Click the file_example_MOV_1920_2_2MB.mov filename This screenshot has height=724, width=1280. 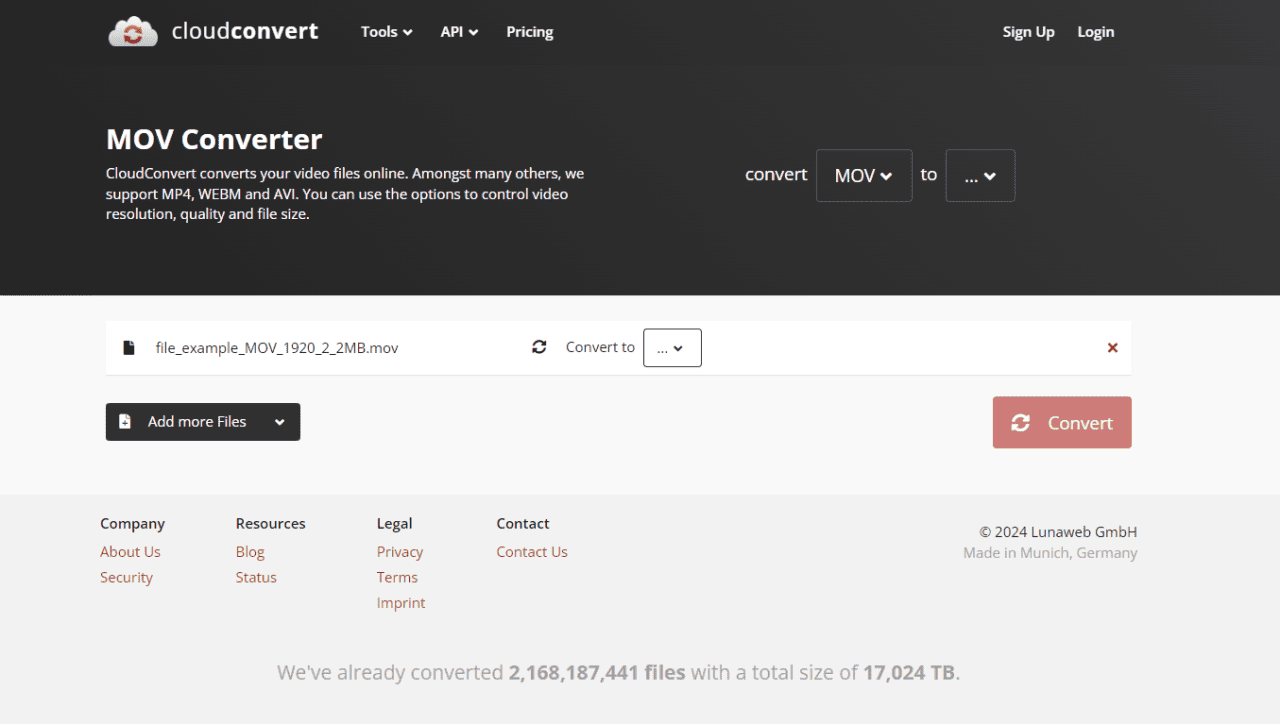point(277,348)
